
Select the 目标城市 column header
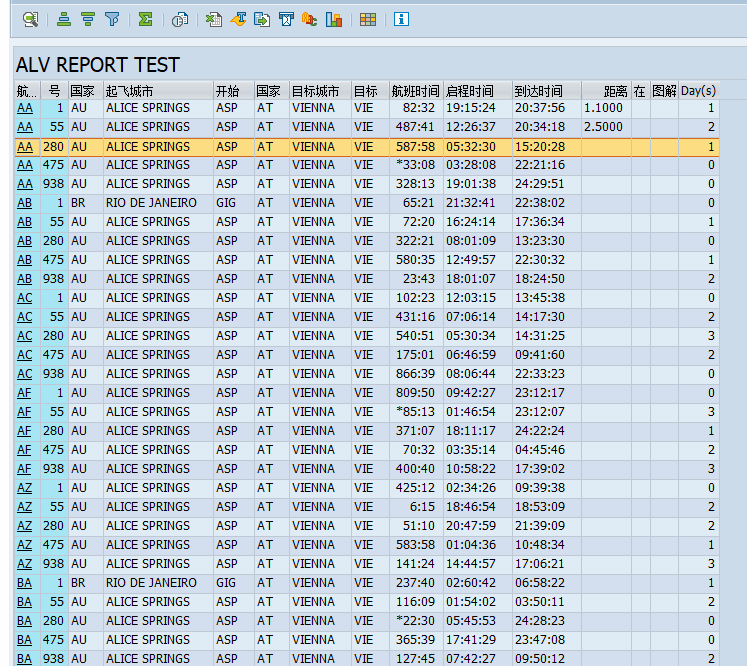[320, 91]
